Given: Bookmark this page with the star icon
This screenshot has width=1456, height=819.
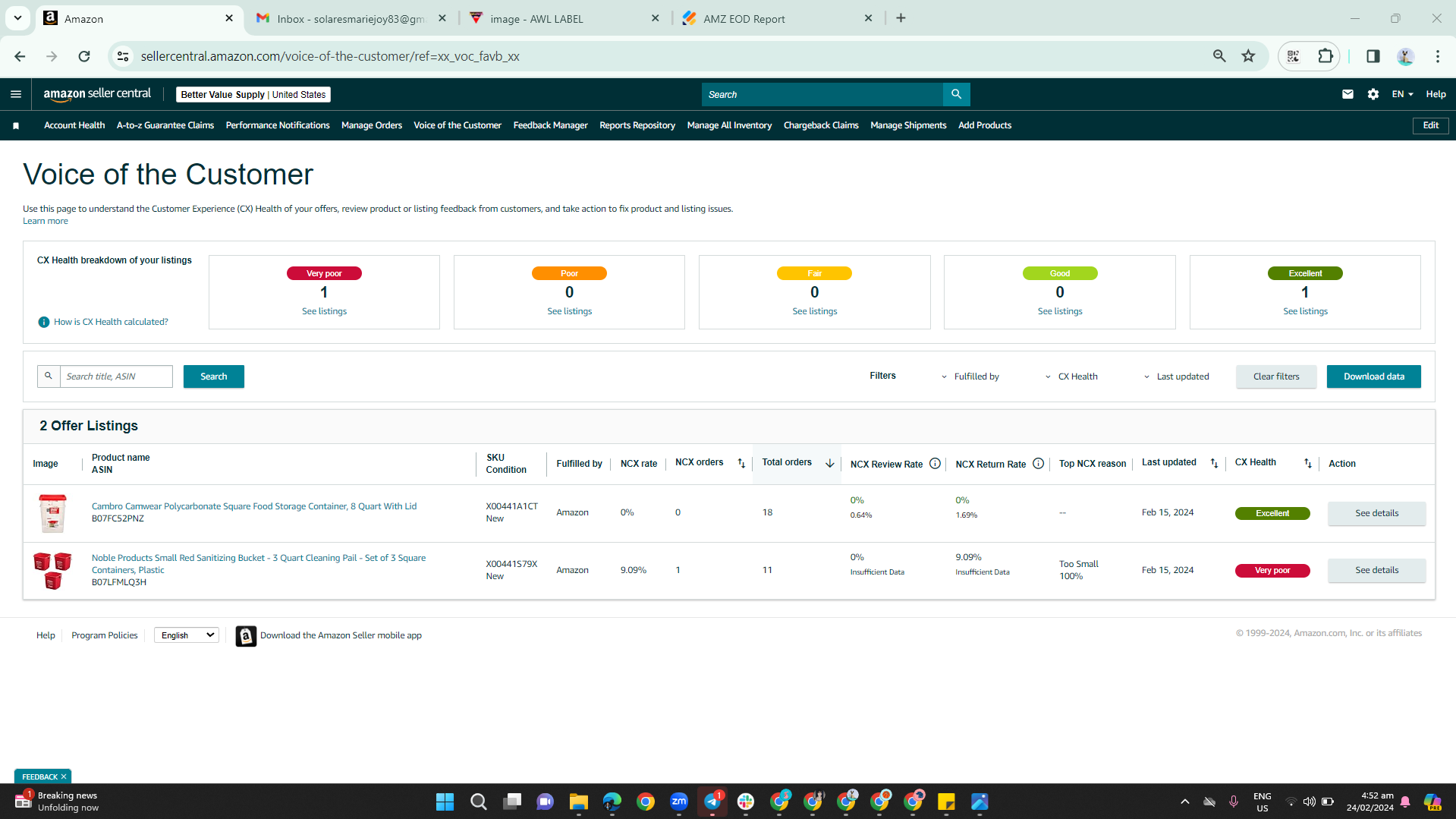Looking at the screenshot, I should pos(1248,56).
